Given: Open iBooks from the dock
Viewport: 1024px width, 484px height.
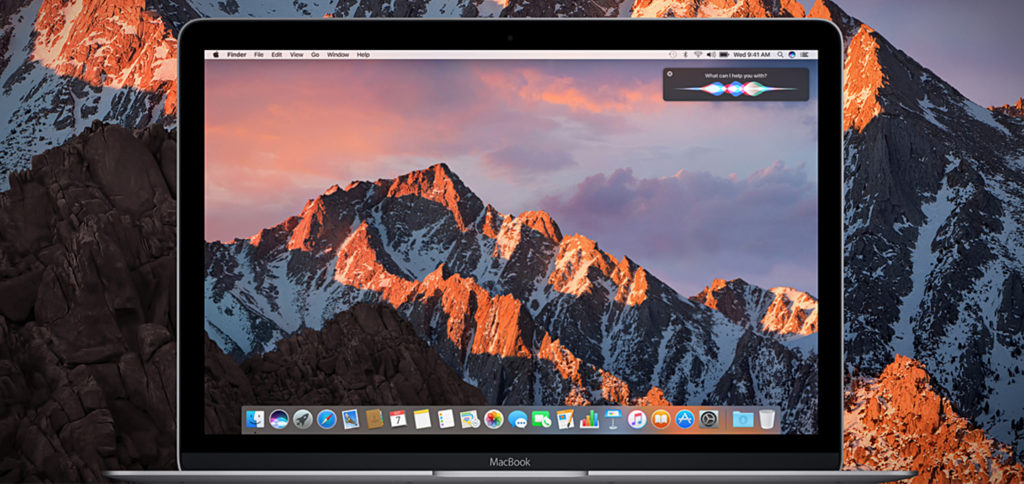Looking at the screenshot, I should [x=660, y=419].
